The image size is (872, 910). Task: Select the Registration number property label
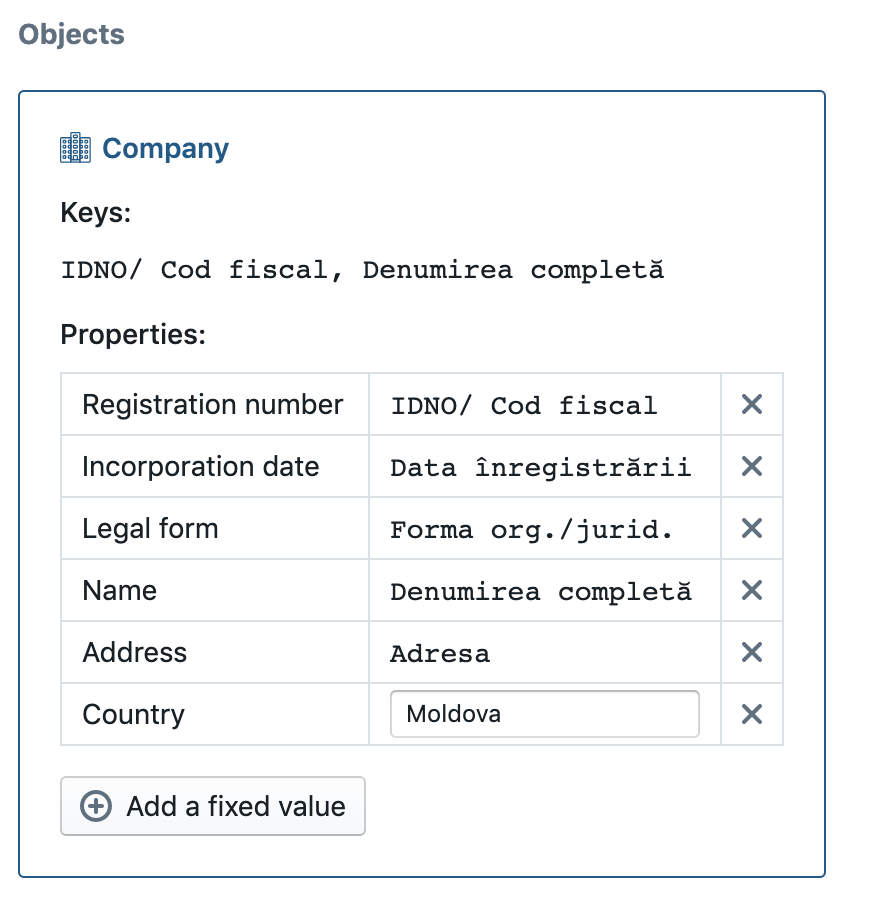pos(212,405)
